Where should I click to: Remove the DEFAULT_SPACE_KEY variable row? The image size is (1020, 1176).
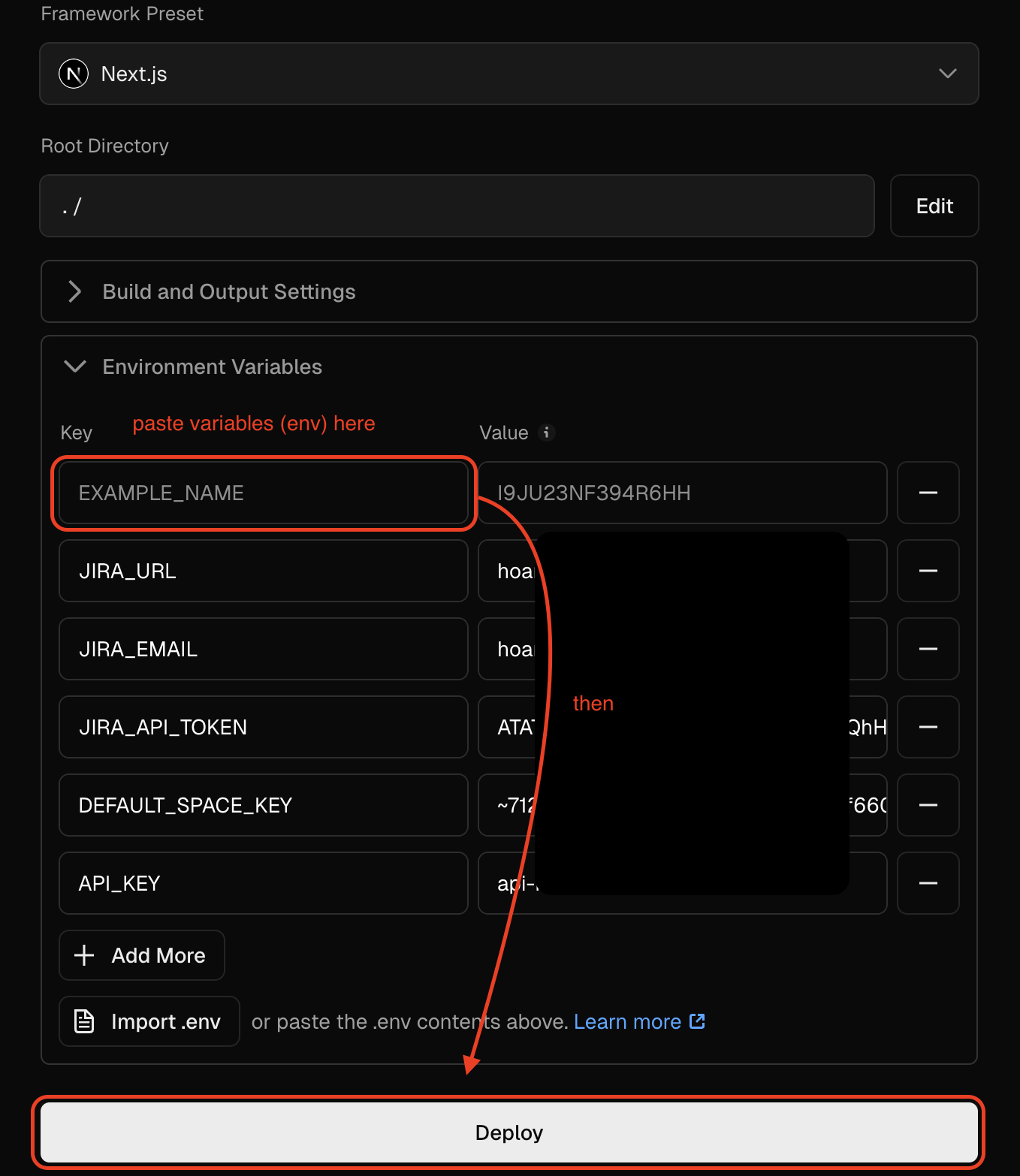pos(928,805)
